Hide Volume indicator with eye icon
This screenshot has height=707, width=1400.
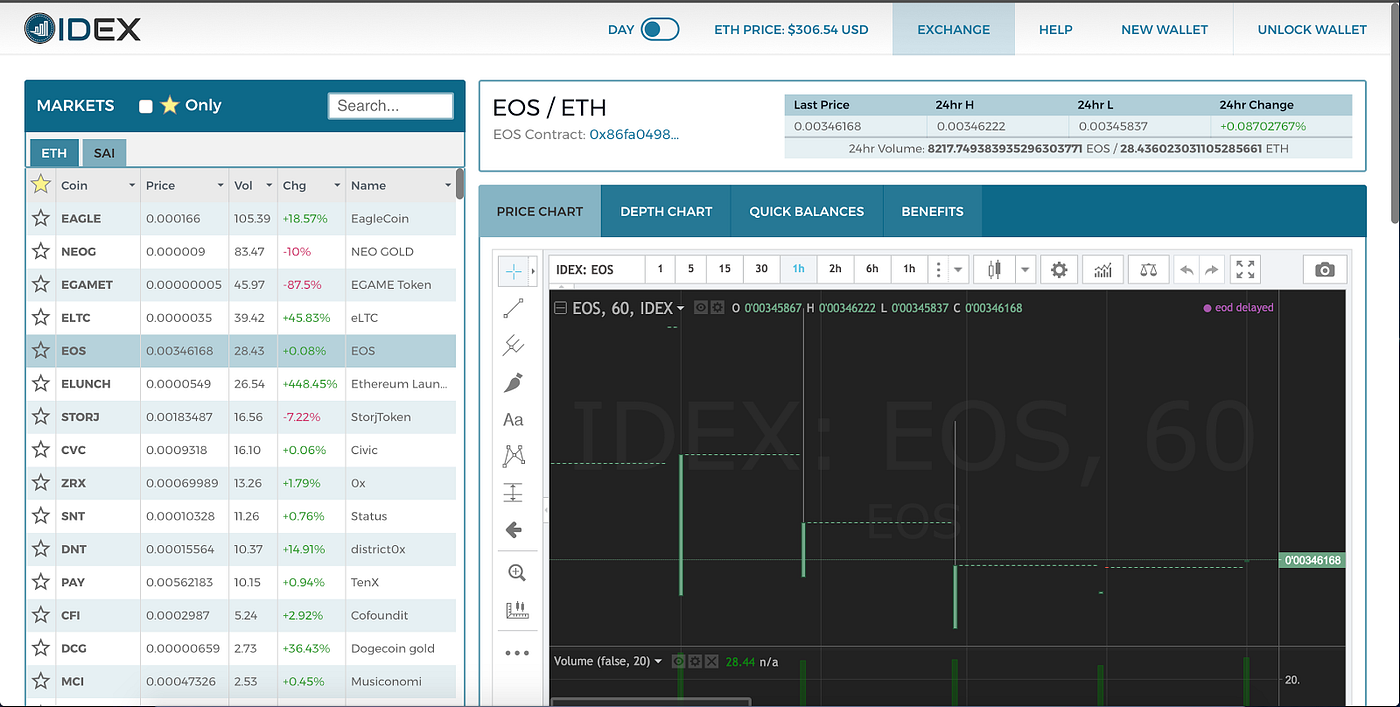679,661
